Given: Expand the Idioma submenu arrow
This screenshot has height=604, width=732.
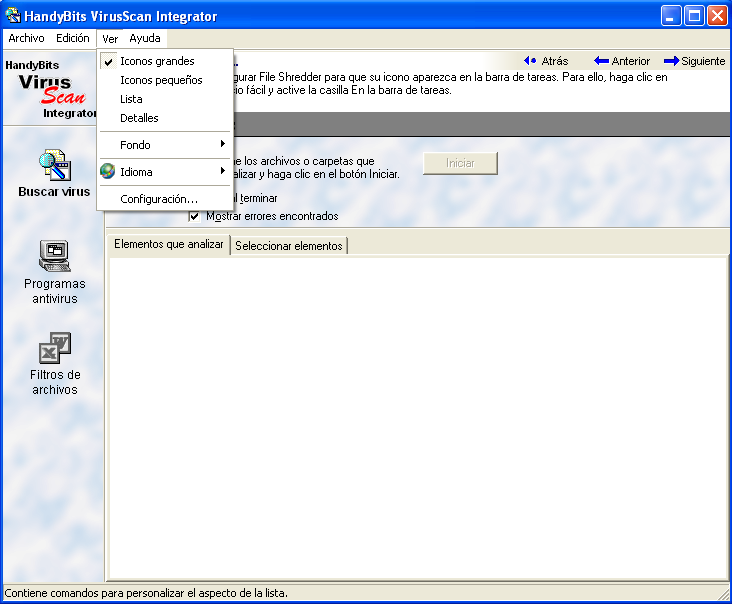Looking at the screenshot, I should tap(223, 171).
